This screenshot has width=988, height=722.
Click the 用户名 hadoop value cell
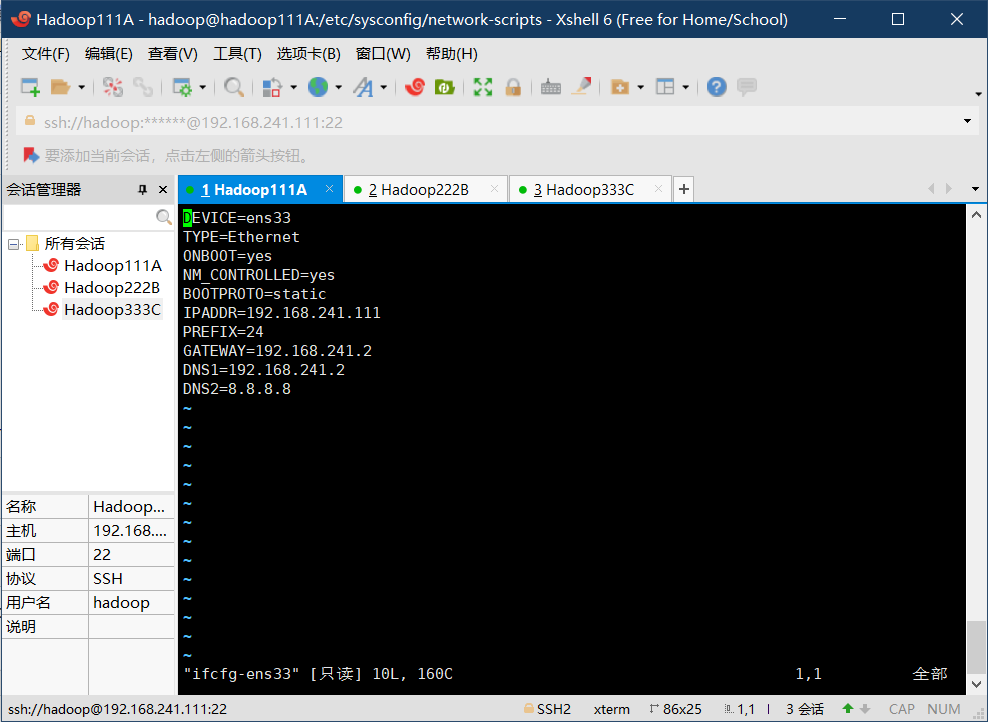131,603
